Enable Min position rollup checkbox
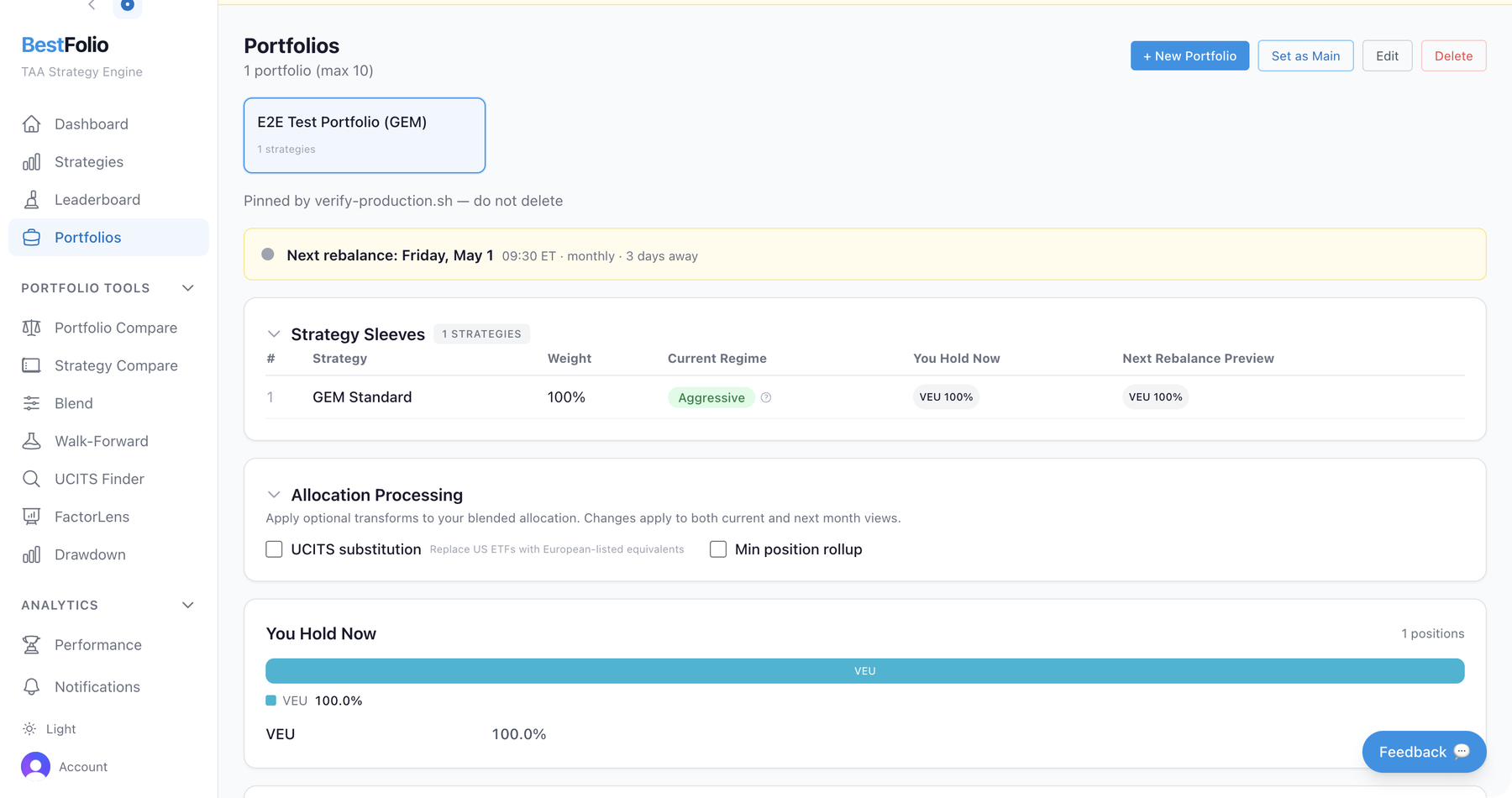1512x798 pixels. click(718, 549)
